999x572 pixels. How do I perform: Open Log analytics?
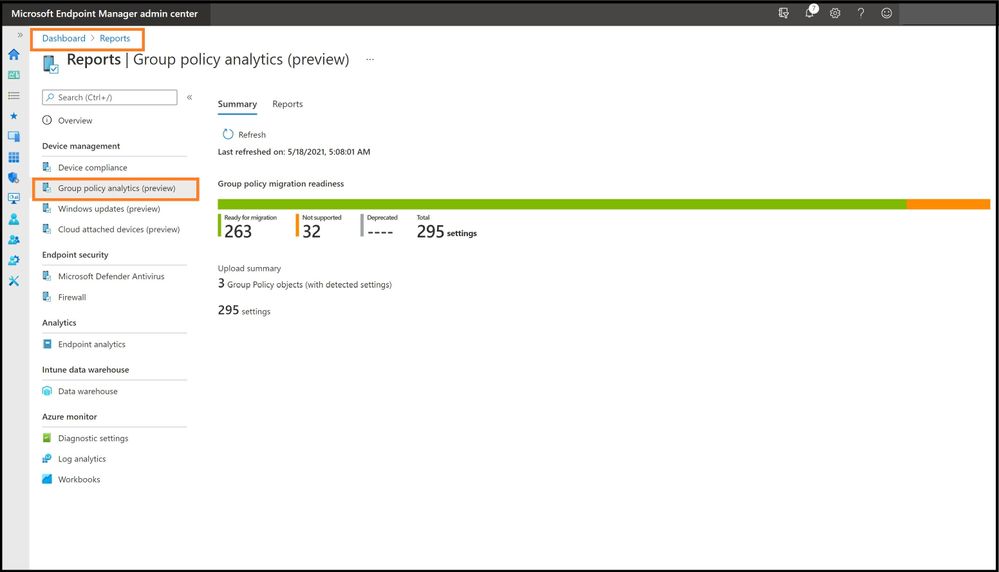[82, 459]
